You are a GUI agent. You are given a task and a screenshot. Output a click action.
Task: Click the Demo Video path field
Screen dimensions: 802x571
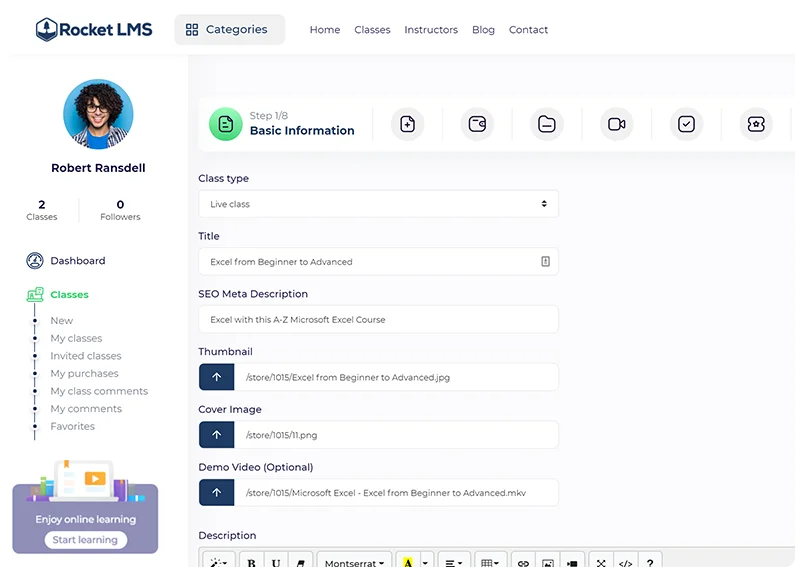tap(396, 493)
